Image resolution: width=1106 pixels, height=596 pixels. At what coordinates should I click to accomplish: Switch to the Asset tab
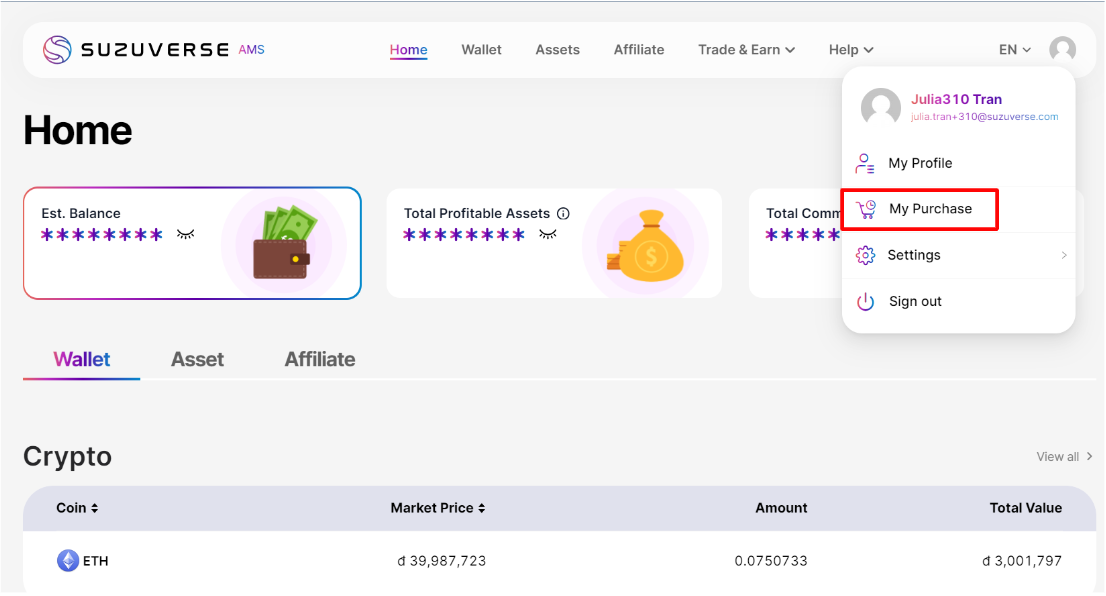click(x=197, y=359)
